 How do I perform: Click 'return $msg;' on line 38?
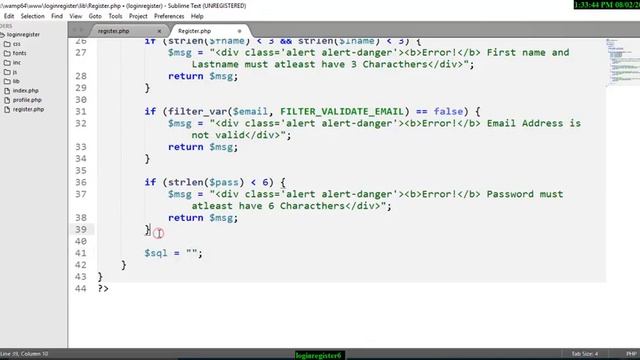coord(203,218)
